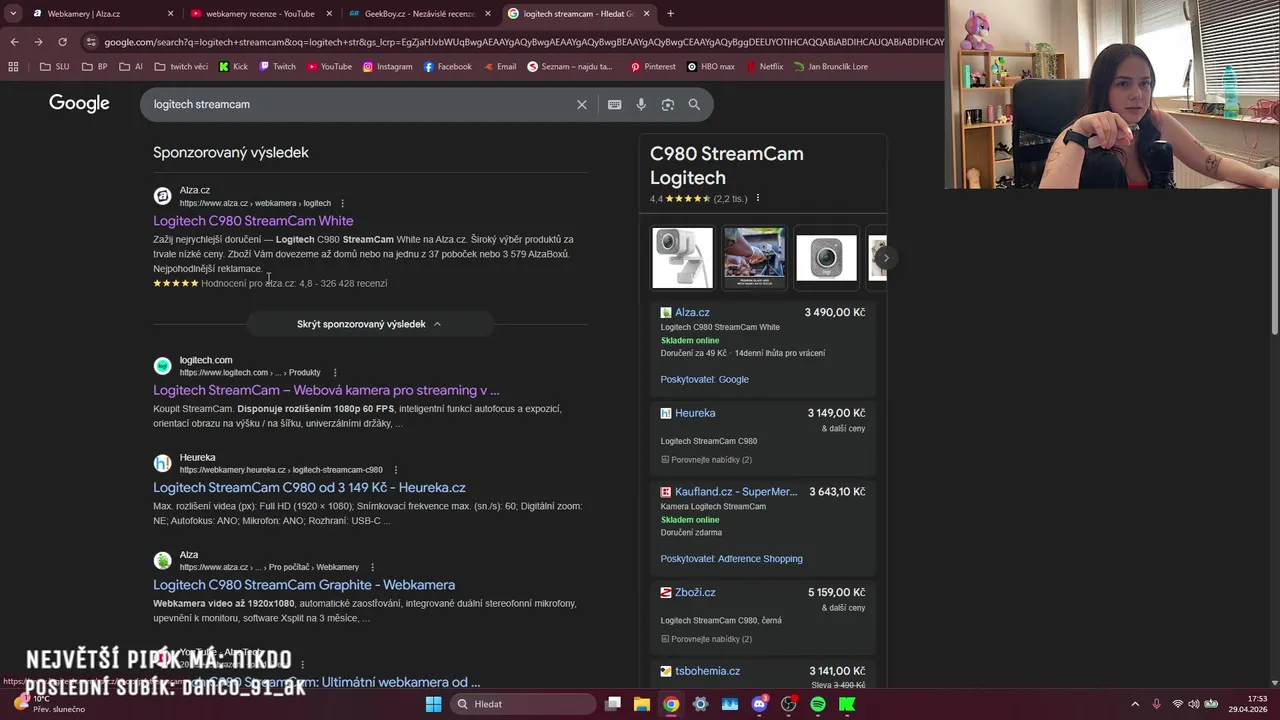Screen dimensions: 1280x720
Task: Open Logitech StreamCam Webová kamera result
Action: pyautogui.click(x=326, y=390)
